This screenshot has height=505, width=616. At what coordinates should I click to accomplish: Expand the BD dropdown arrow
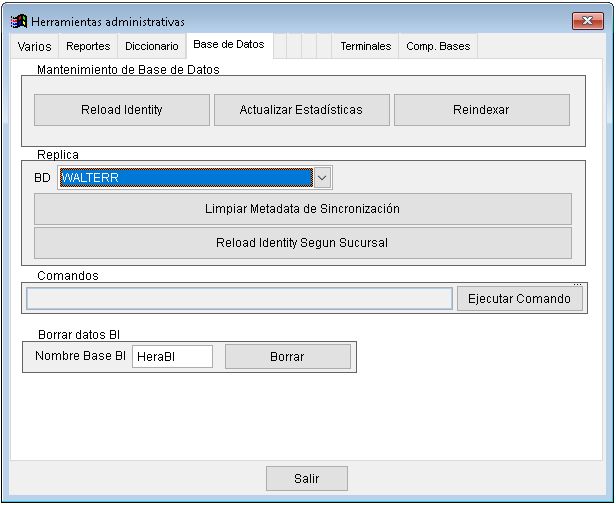322,178
